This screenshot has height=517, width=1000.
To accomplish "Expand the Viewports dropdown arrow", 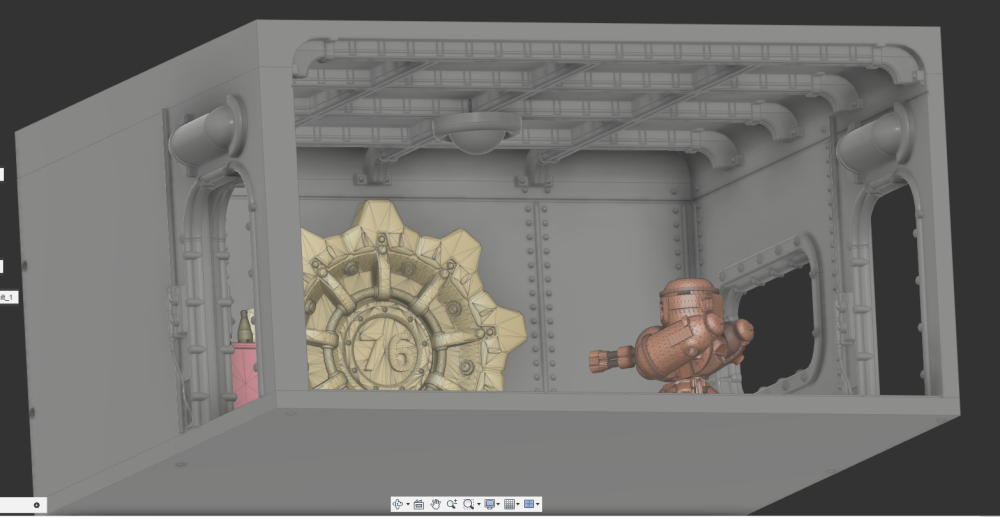I will pyautogui.click(x=538, y=504).
